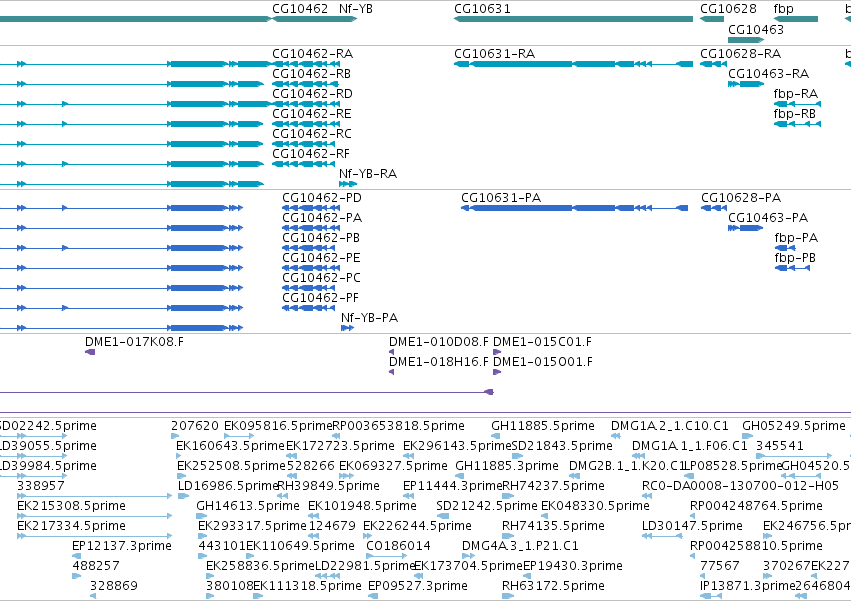Click EST label SD21843.5prime
The height and width of the screenshot is (601, 851).
coord(562,446)
